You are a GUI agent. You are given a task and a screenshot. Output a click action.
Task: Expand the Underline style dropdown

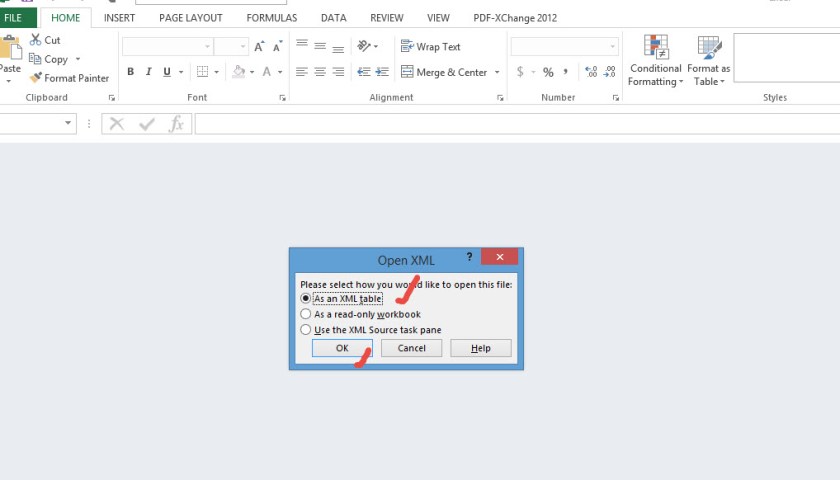tap(181, 72)
